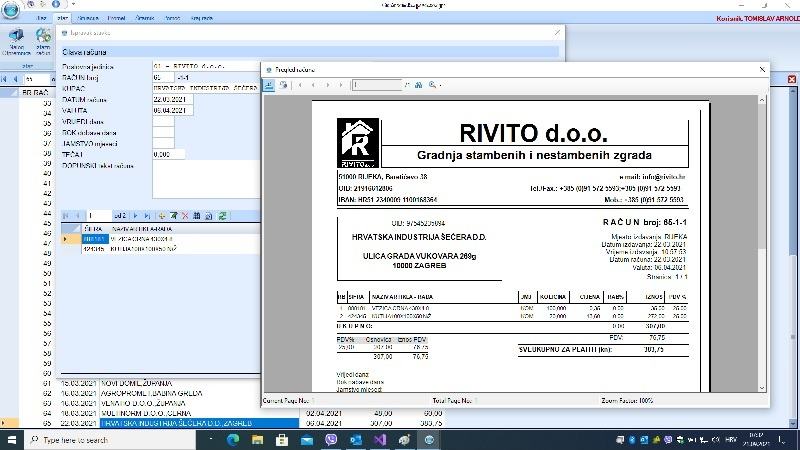The image size is (800, 450).
Task: Click the DOPUNSKI tekst računa text area
Action: point(206,179)
